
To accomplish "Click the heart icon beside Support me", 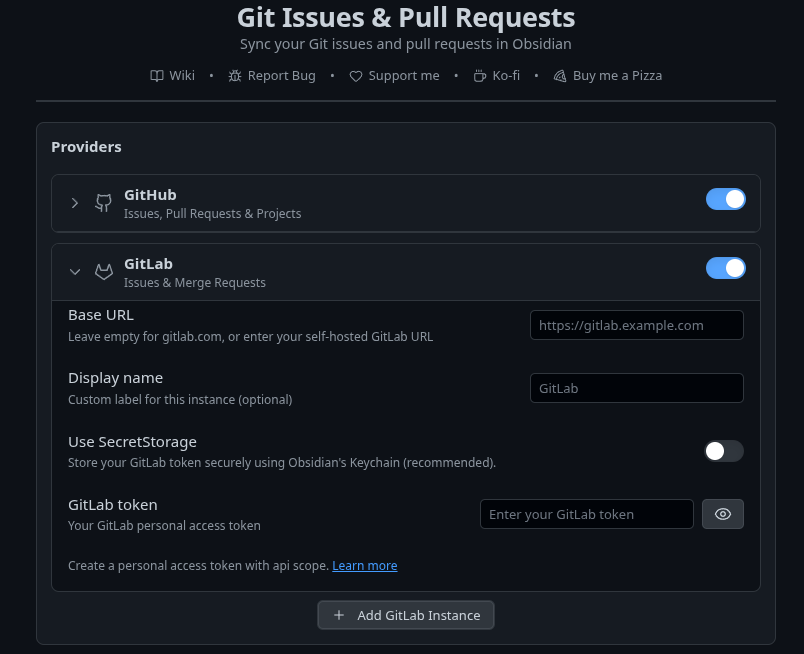I will click(x=356, y=76).
